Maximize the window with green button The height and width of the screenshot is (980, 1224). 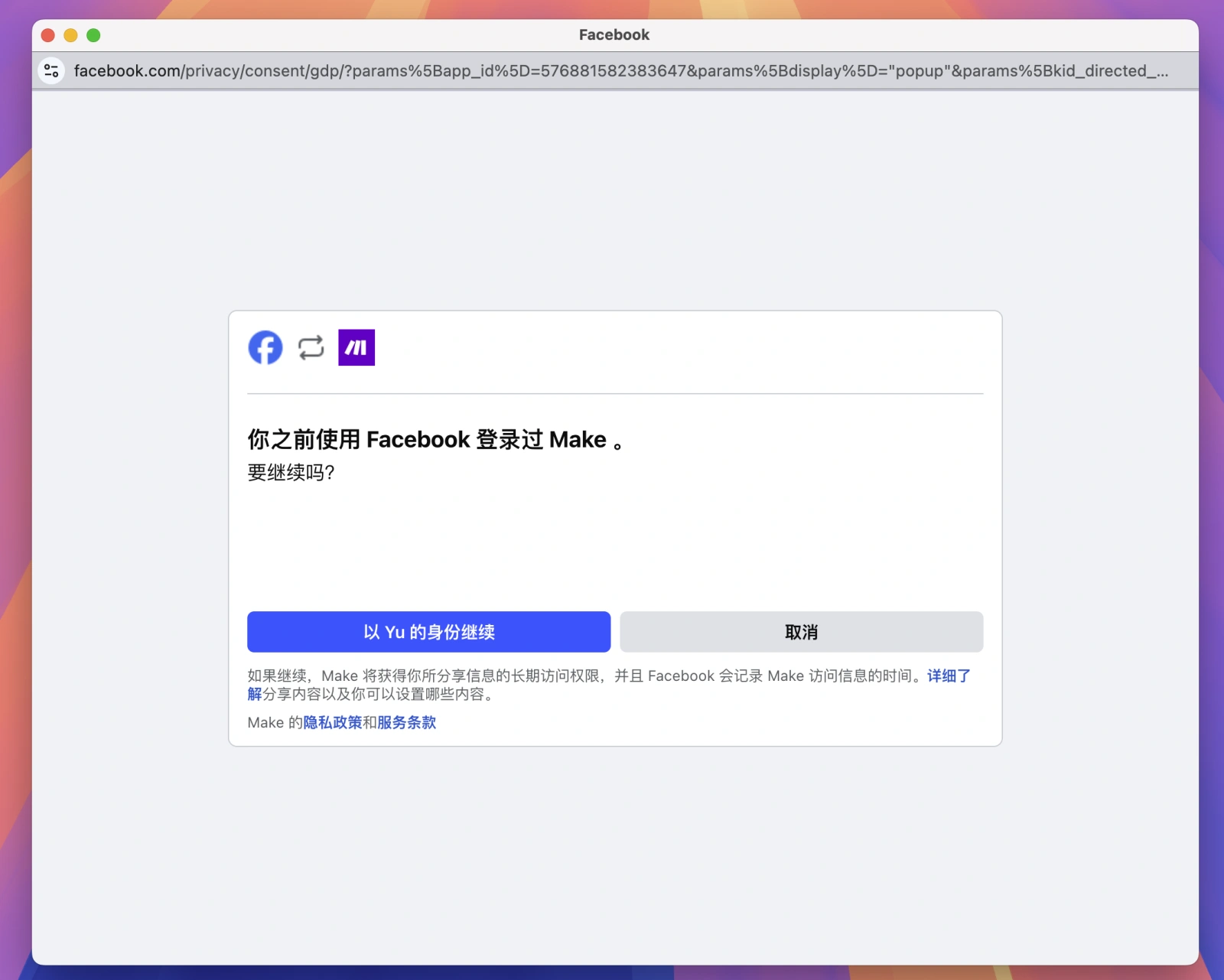93,35
